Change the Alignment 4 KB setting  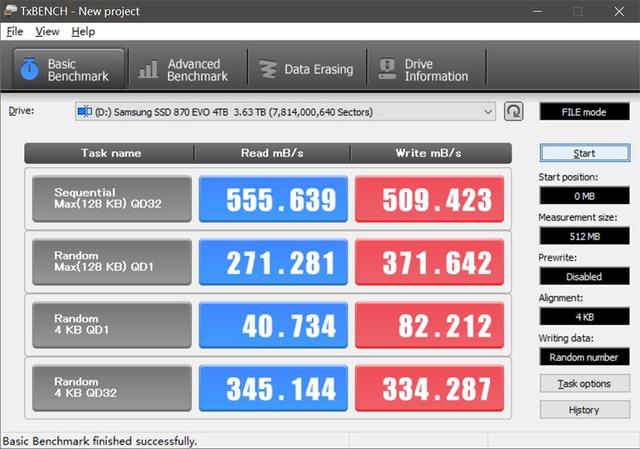[x=584, y=317]
